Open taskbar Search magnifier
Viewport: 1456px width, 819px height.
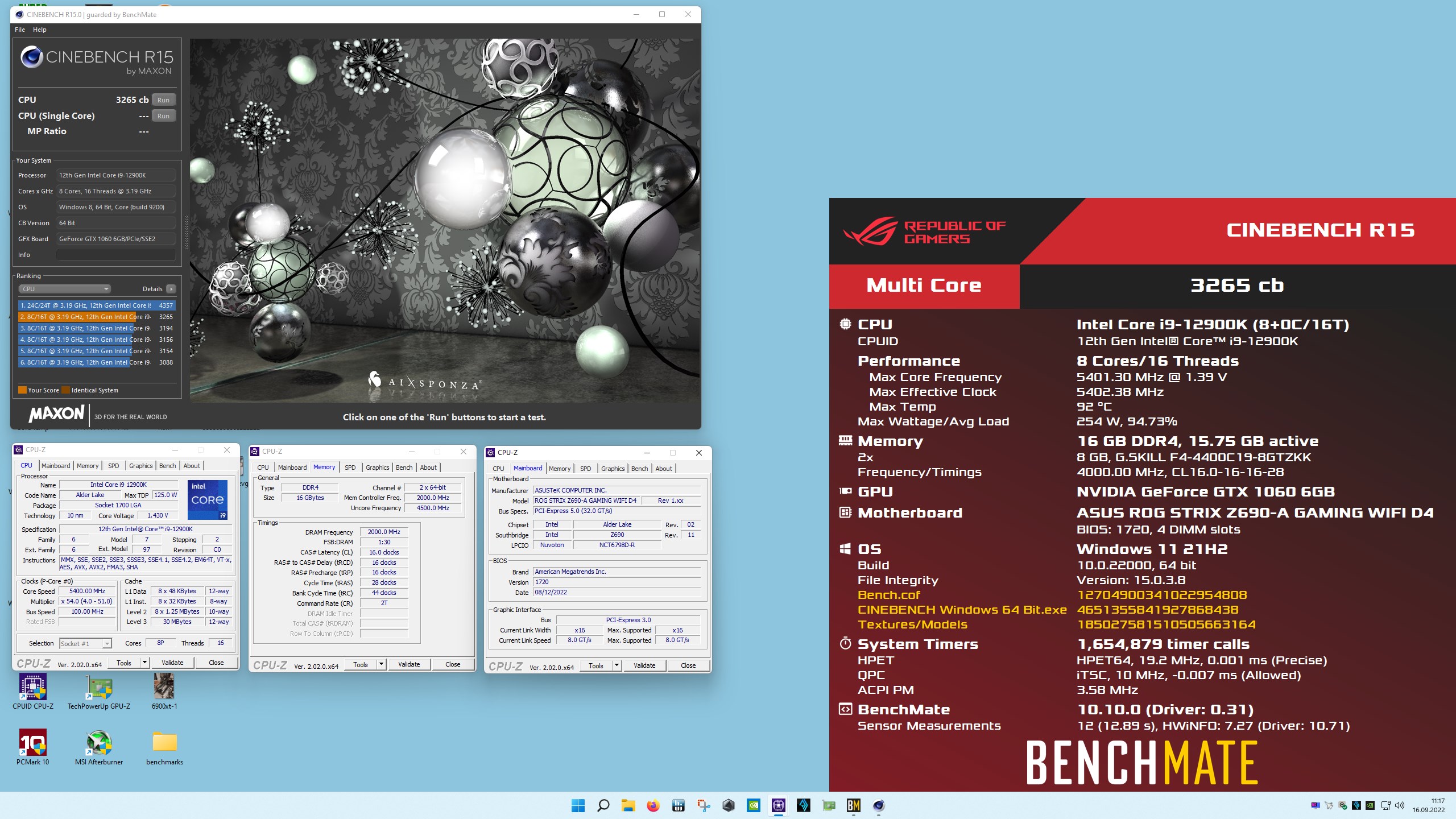pyautogui.click(x=603, y=805)
